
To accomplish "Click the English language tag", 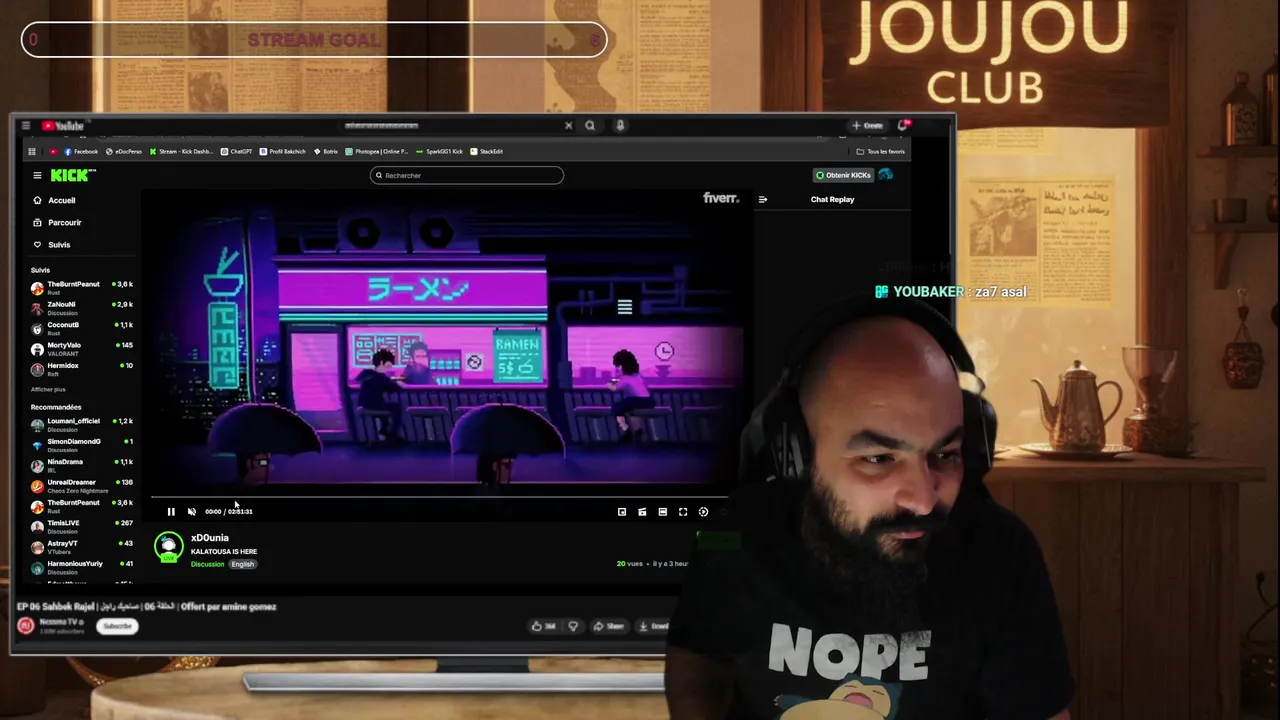I will tap(243, 564).
